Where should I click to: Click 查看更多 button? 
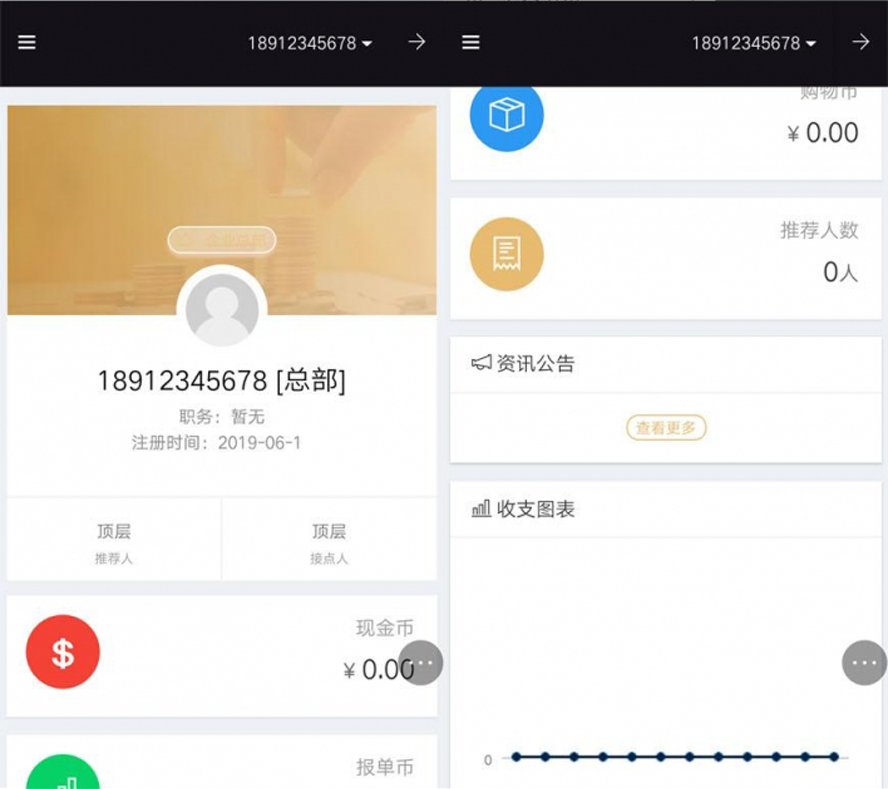pos(666,428)
